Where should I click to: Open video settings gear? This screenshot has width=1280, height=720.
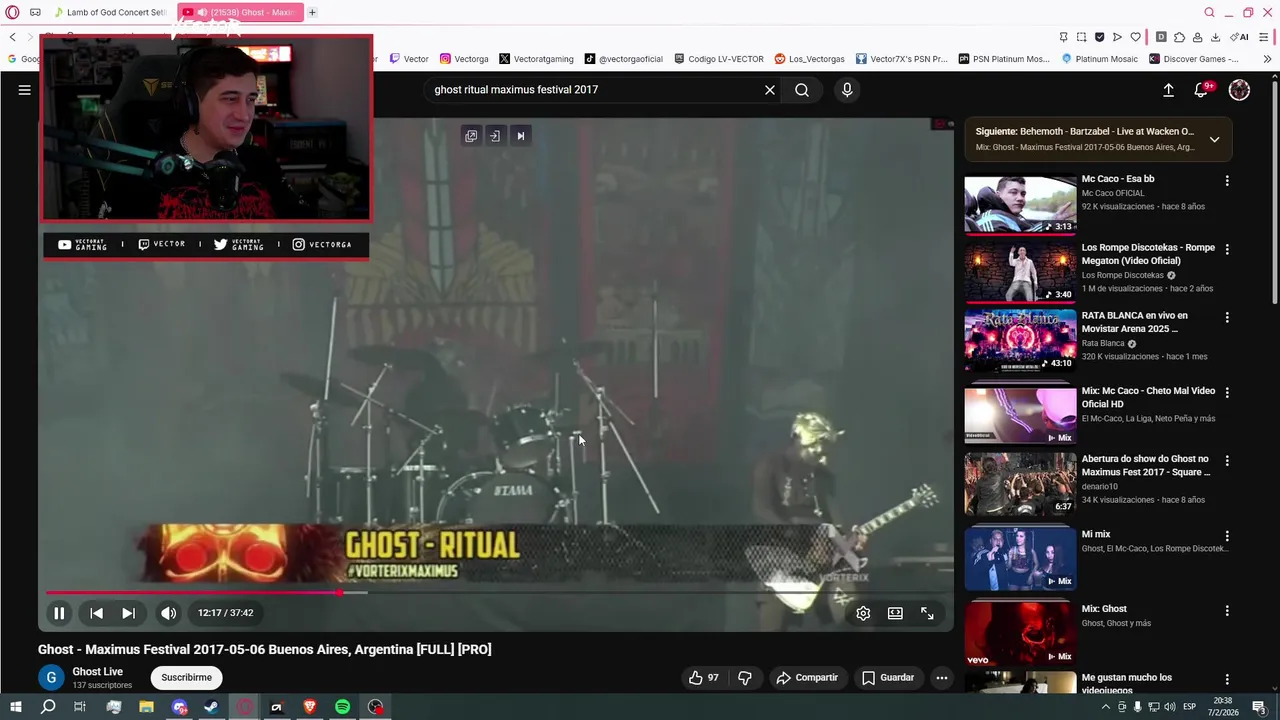click(x=863, y=613)
